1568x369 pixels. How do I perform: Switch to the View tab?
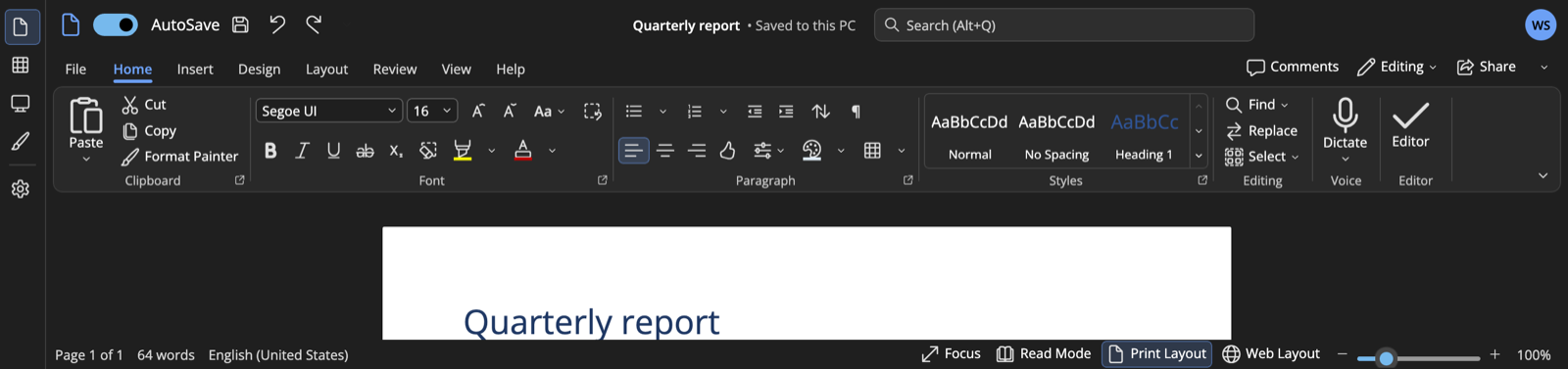pos(456,69)
